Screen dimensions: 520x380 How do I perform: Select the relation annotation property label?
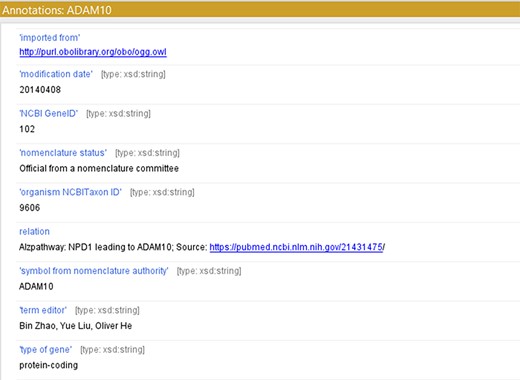(34, 231)
